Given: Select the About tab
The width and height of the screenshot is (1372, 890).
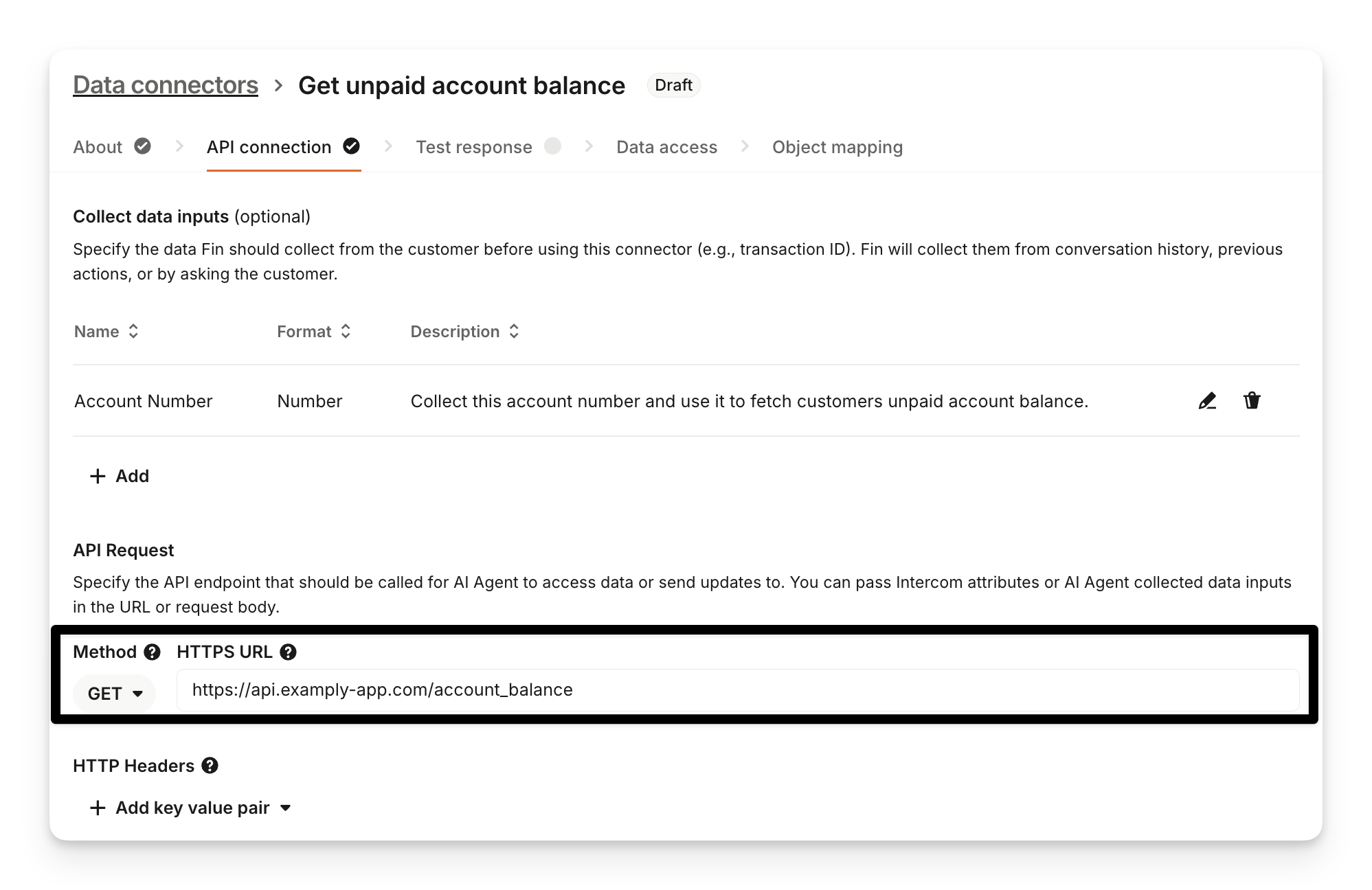Looking at the screenshot, I should point(98,148).
